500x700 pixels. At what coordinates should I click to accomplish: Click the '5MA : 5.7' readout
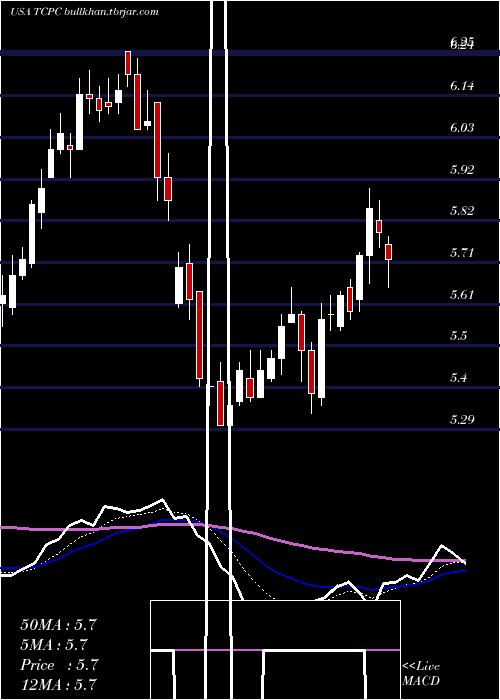click(54, 645)
